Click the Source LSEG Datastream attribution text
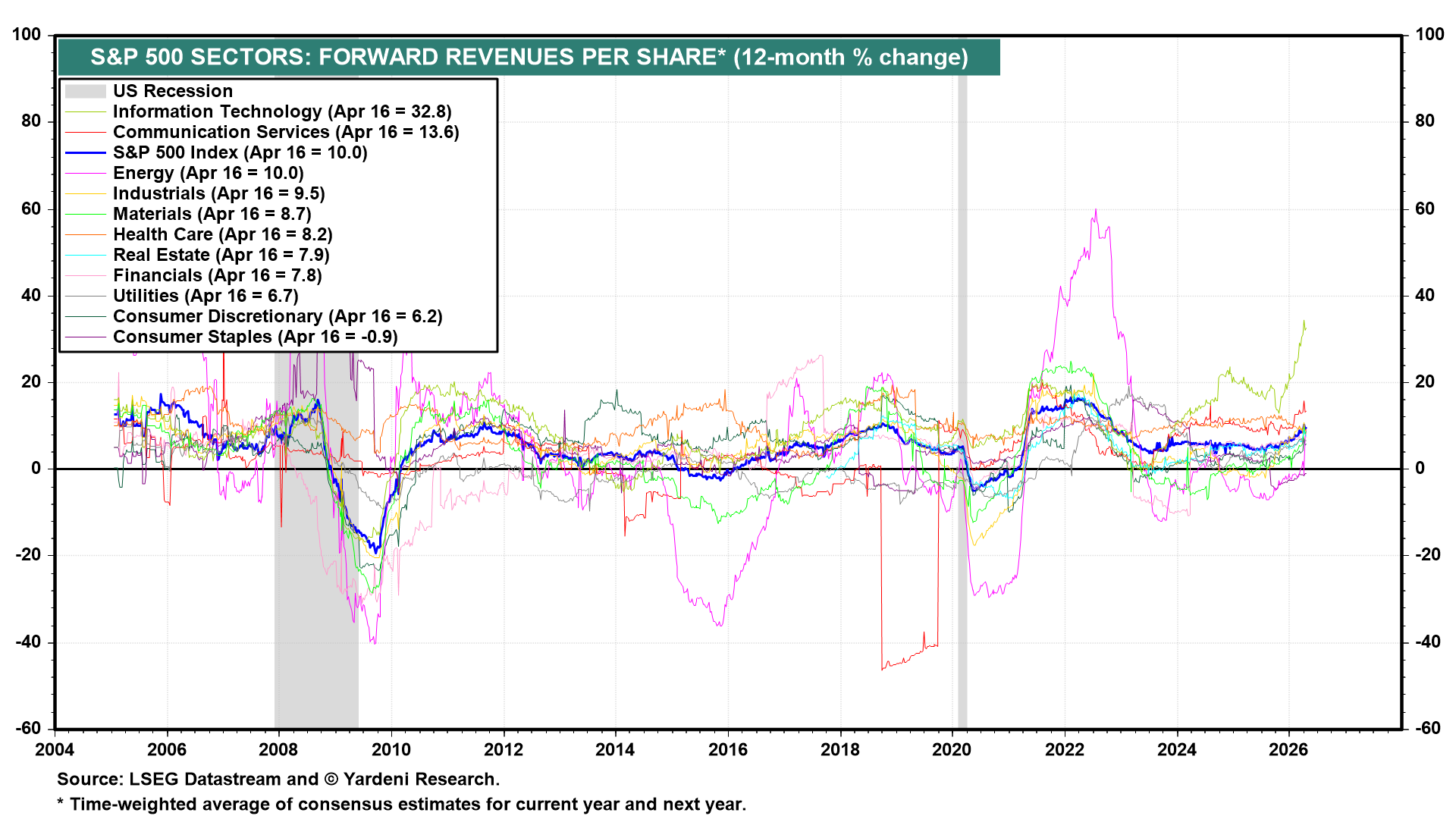 pos(278,780)
